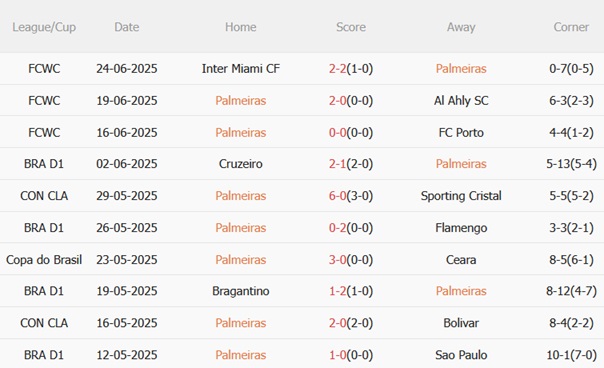Click the 5-13(5-4) corner stat

[x=571, y=164]
